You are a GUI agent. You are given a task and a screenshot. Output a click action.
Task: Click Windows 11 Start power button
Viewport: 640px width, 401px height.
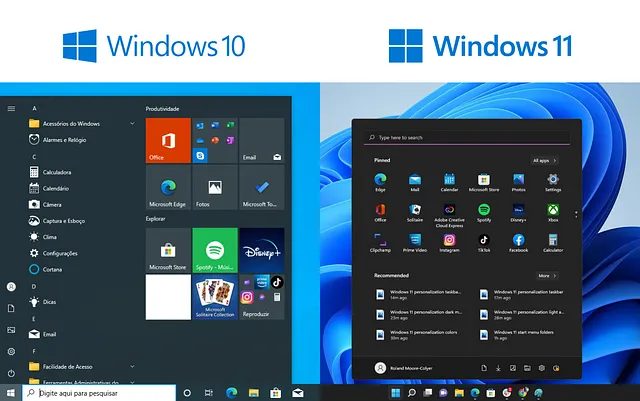pos(556,368)
